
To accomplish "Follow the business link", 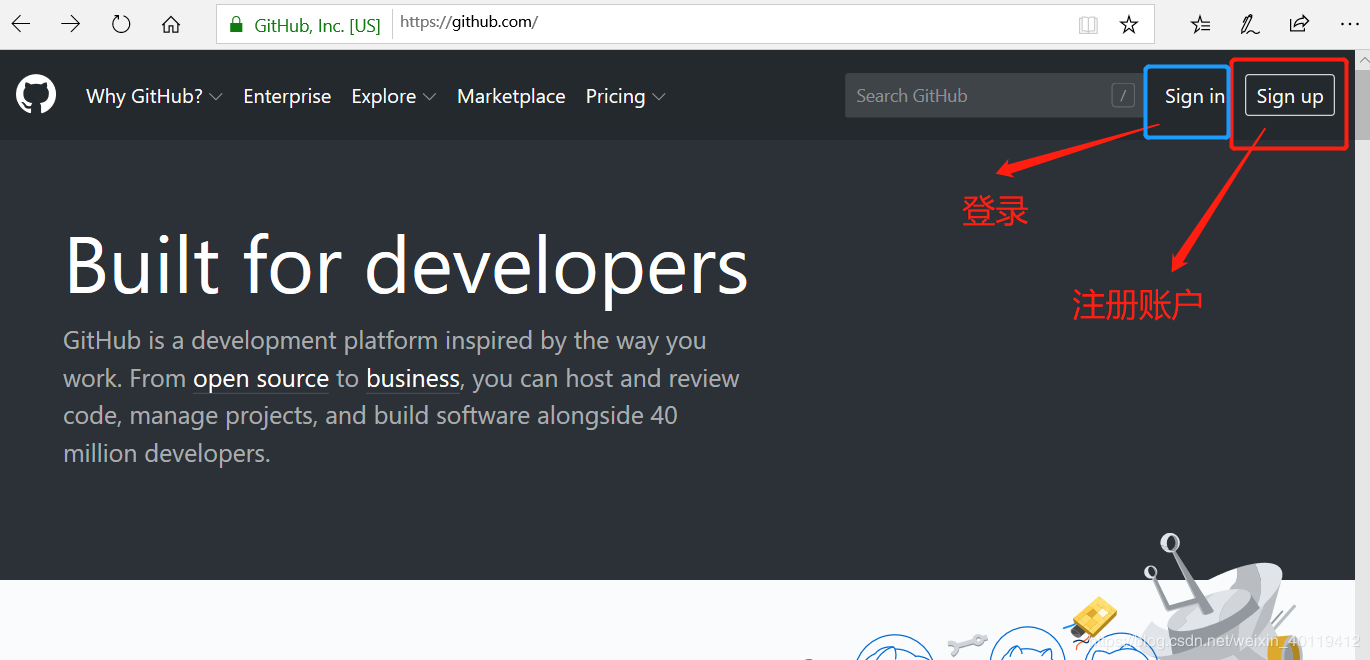I will (x=413, y=379).
